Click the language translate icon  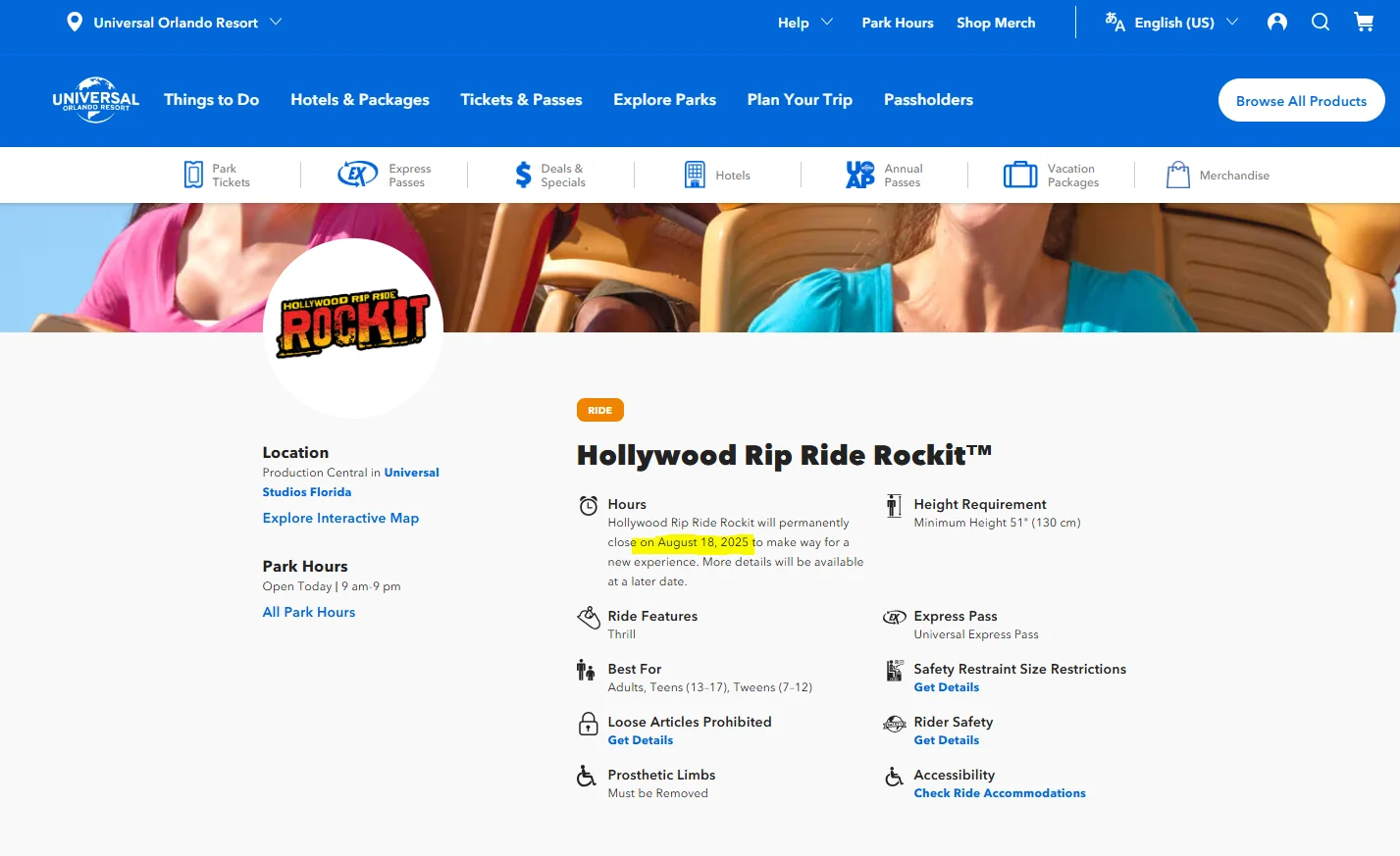pos(1115,22)
